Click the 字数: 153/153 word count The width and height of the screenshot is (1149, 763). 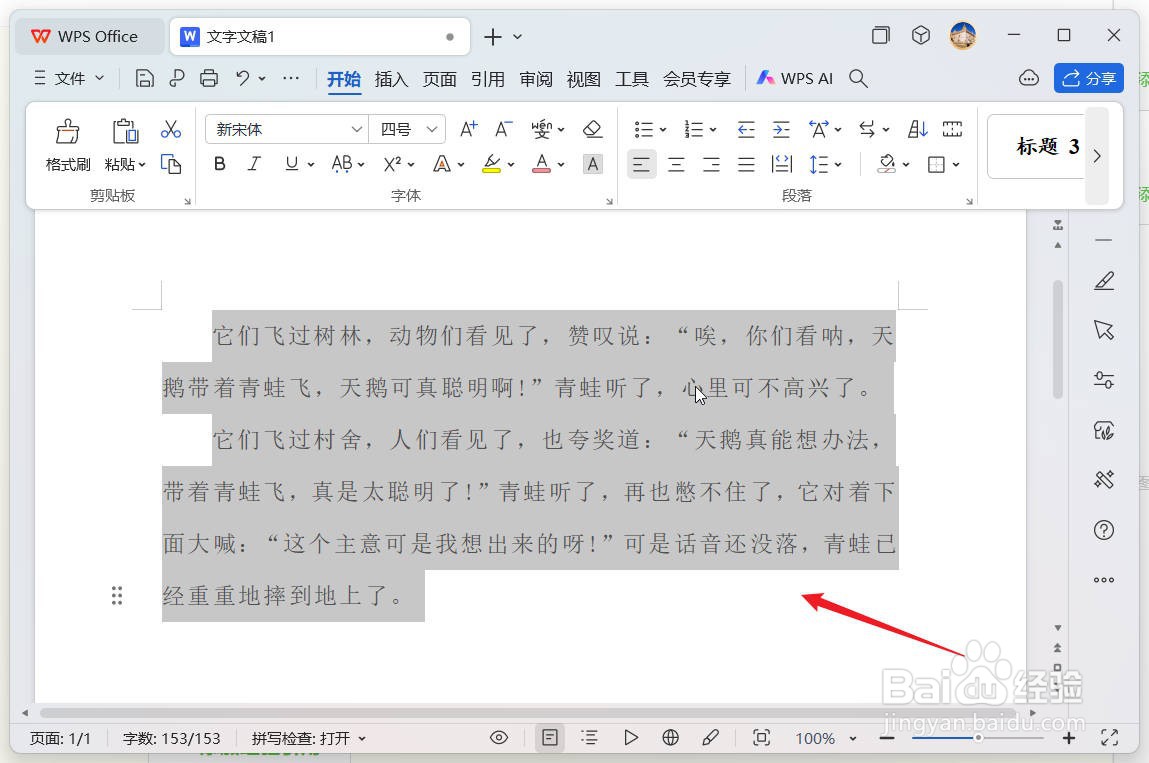171,738
